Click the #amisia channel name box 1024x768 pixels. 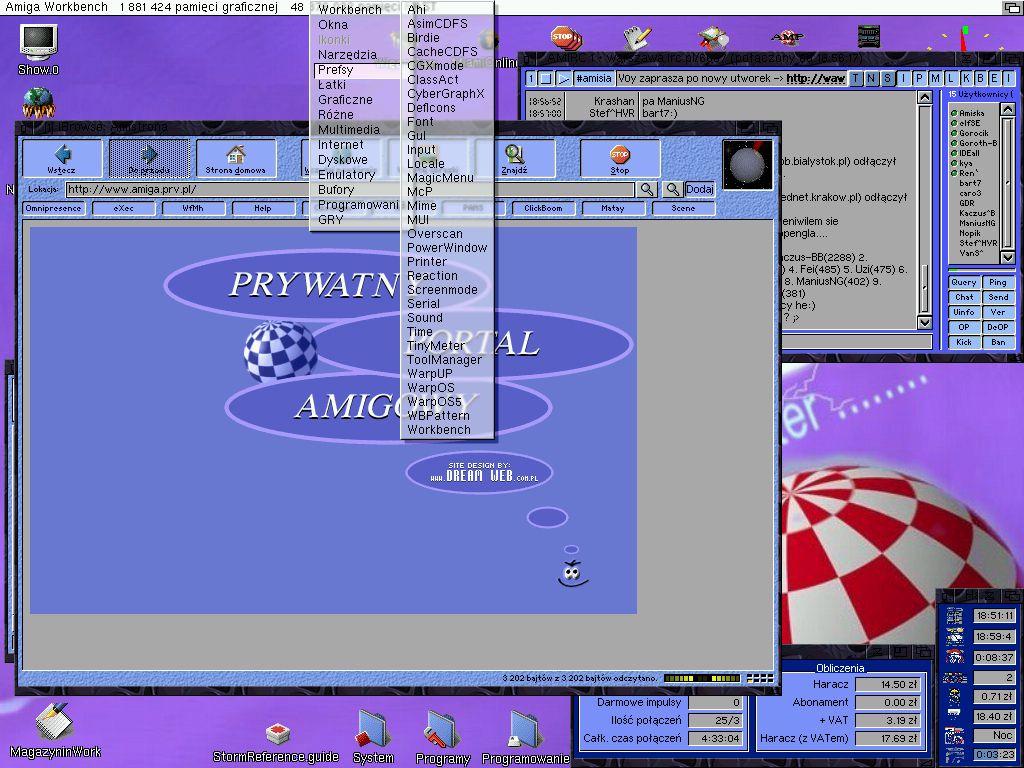[x=594, y=78]
